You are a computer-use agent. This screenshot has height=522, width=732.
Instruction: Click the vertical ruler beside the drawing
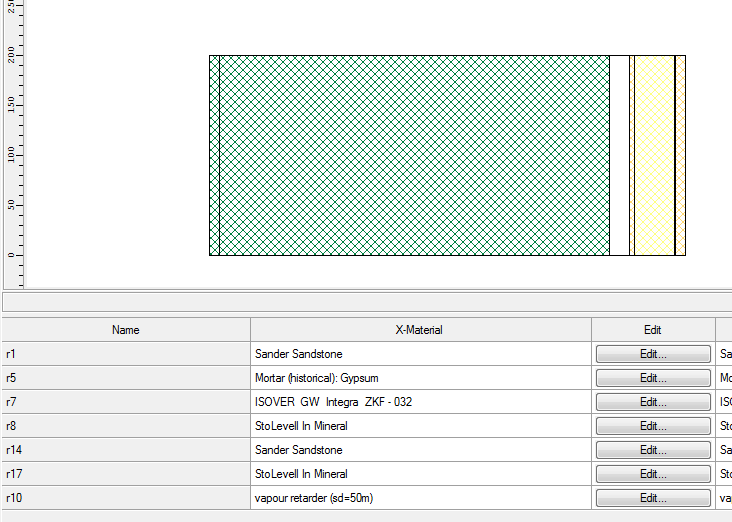tap(12, 150)
